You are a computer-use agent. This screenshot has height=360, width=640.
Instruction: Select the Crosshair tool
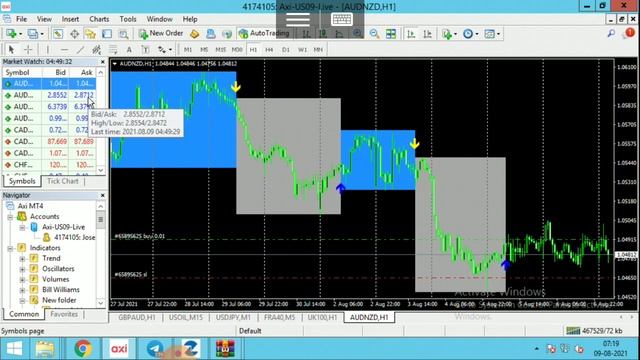click(x=28, y=49)
